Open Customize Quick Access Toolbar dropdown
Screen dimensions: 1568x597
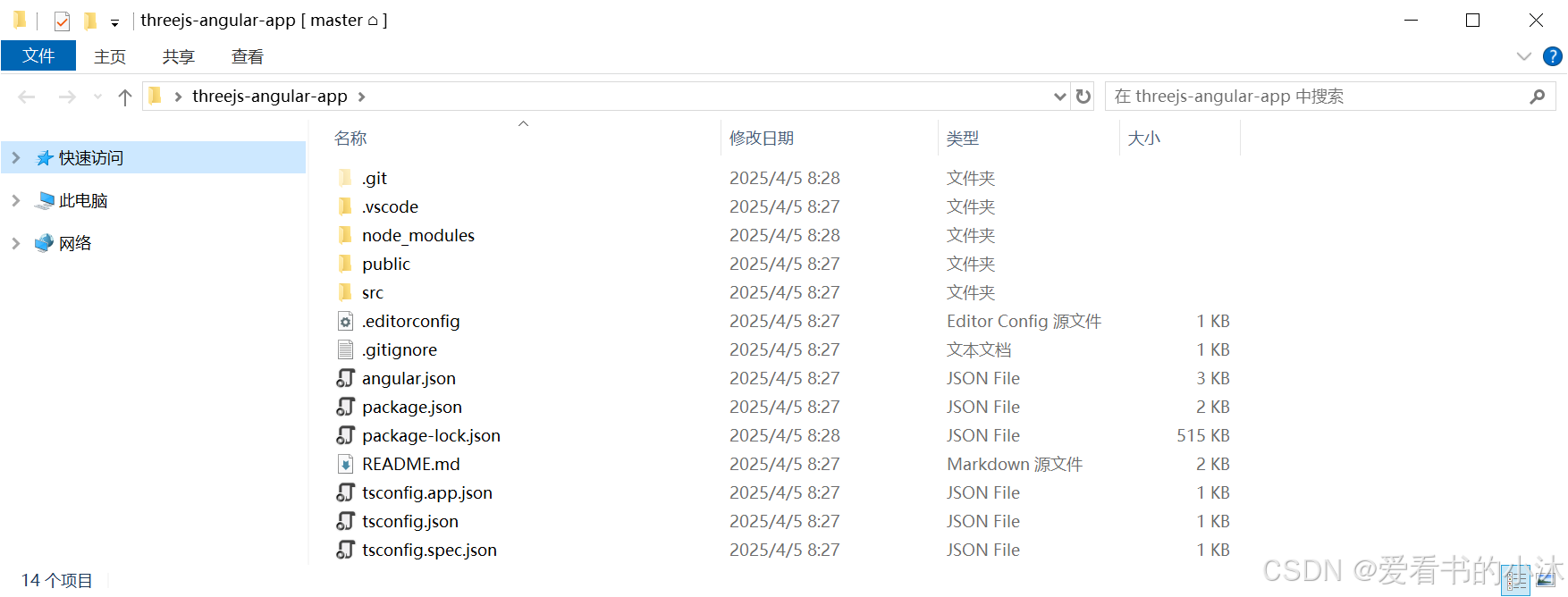(114, 22)
